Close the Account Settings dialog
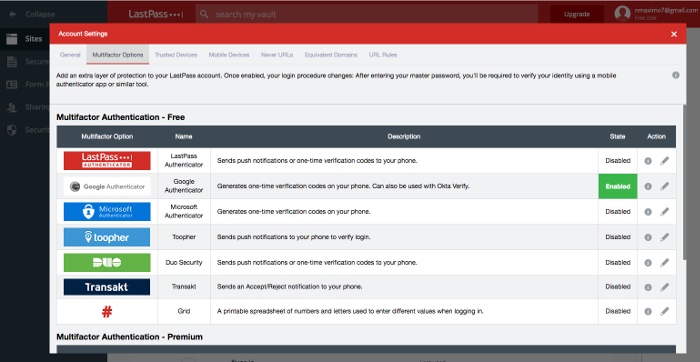The height and width of the screenshot is (362, 700). 674,34
